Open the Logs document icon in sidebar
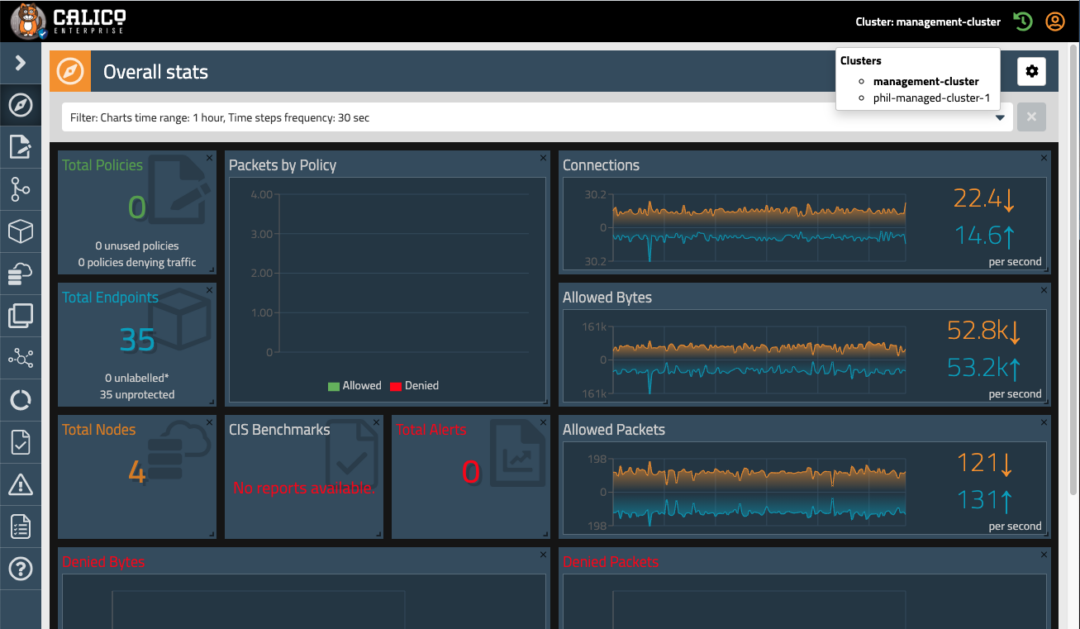Image resolution: width=1080 pixels, height=629 pixels. (x=21, y=526)
